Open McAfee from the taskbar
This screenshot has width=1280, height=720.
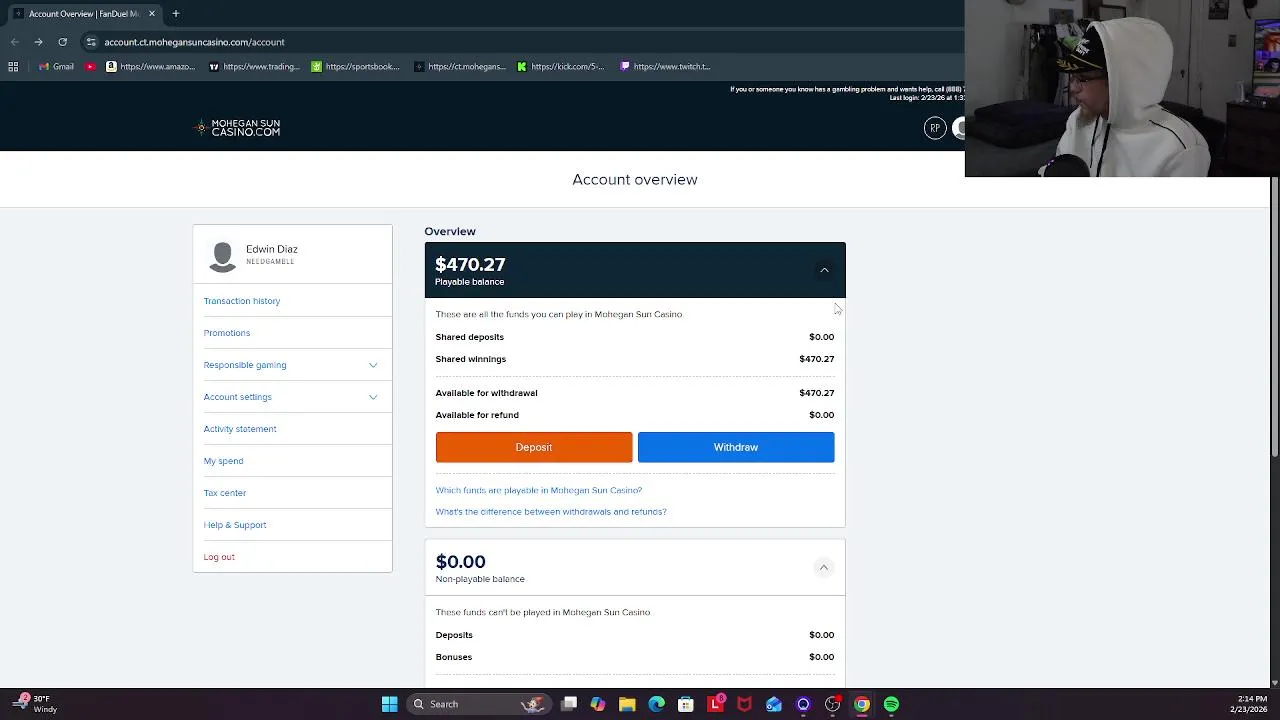[x=744, y=704]
